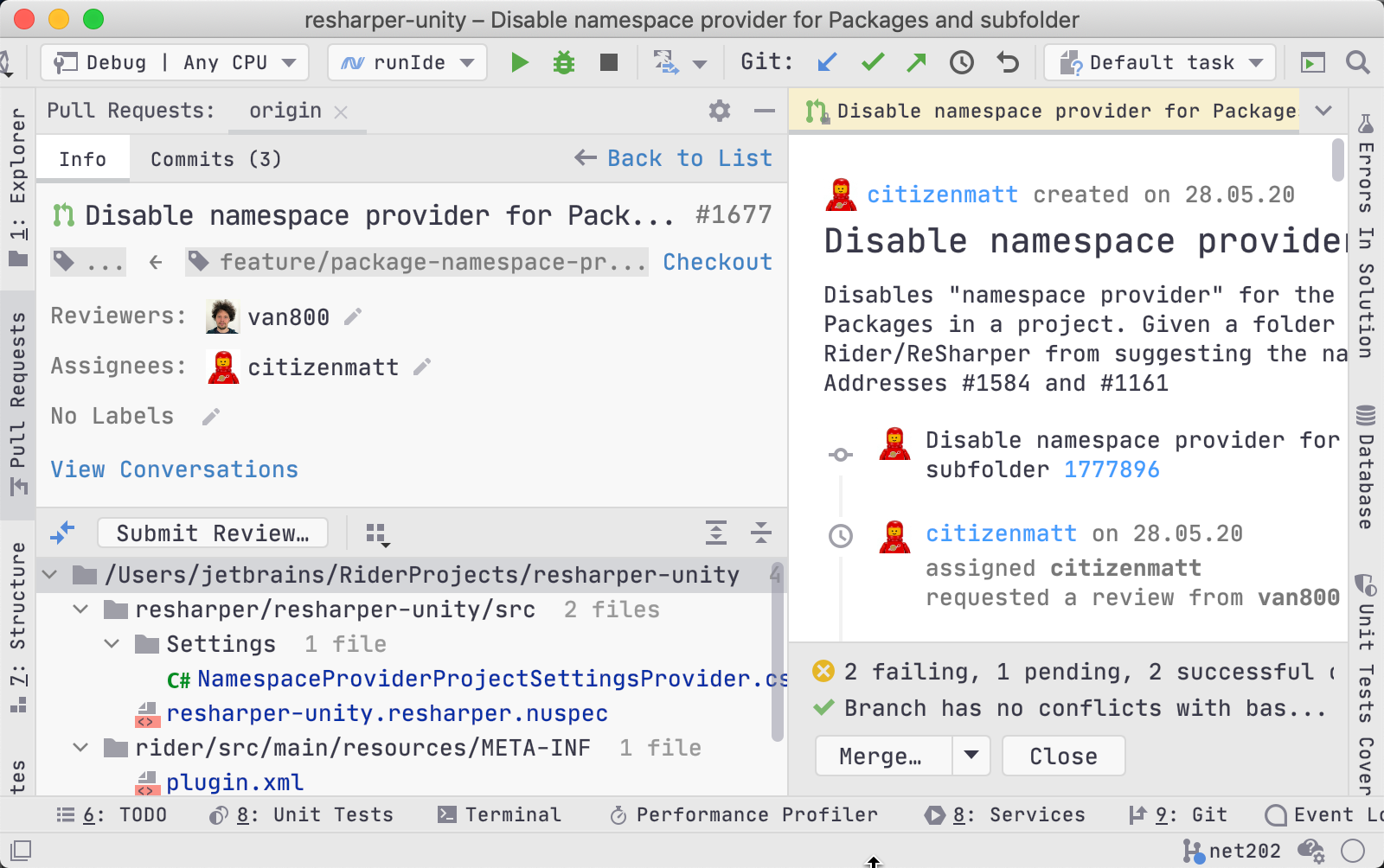Open Debug | Any CPU configuration dropdown
This screenshot has width=1384, height=868.
(x=175, y=62)
